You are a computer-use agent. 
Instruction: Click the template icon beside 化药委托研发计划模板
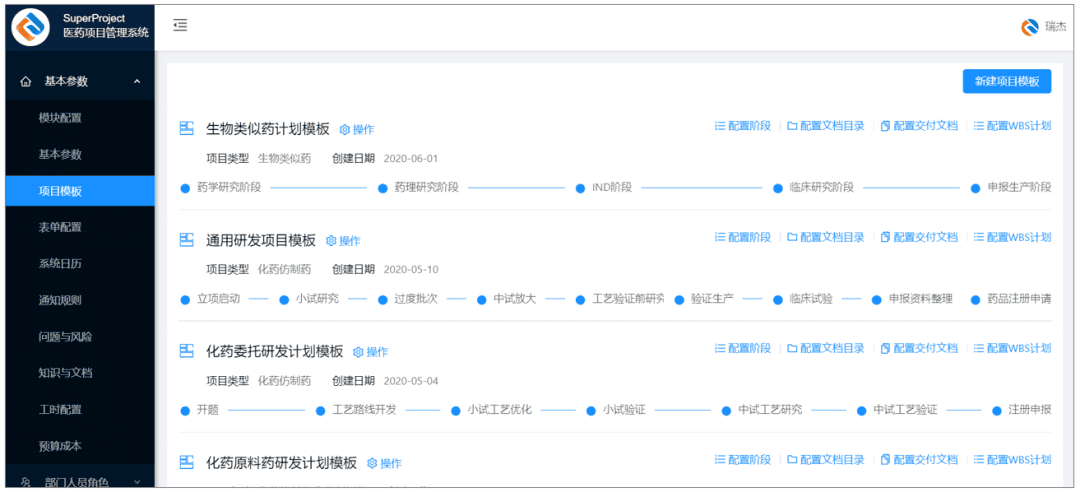click(187, 351)
